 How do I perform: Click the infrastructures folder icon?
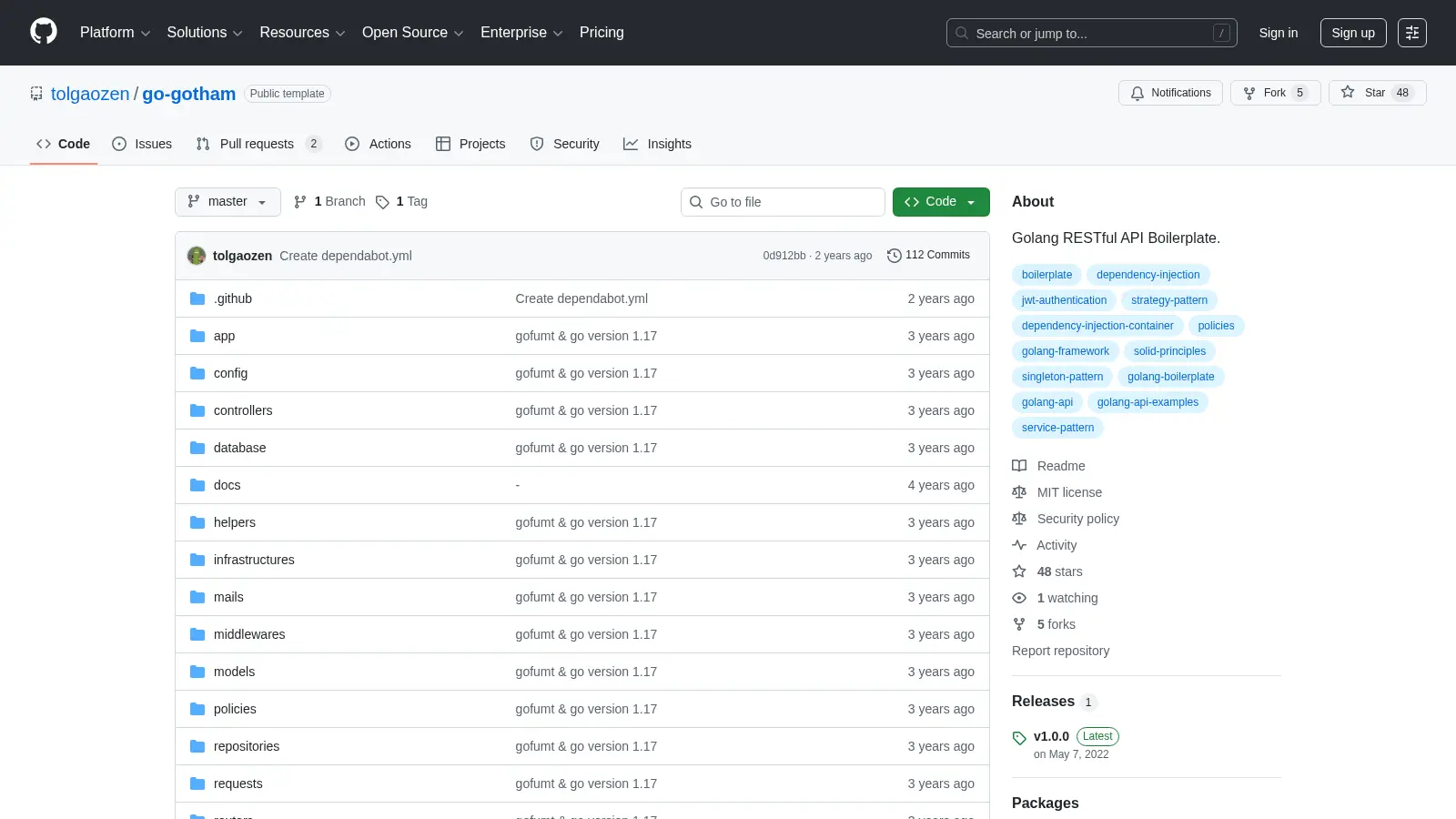(197, 560)
